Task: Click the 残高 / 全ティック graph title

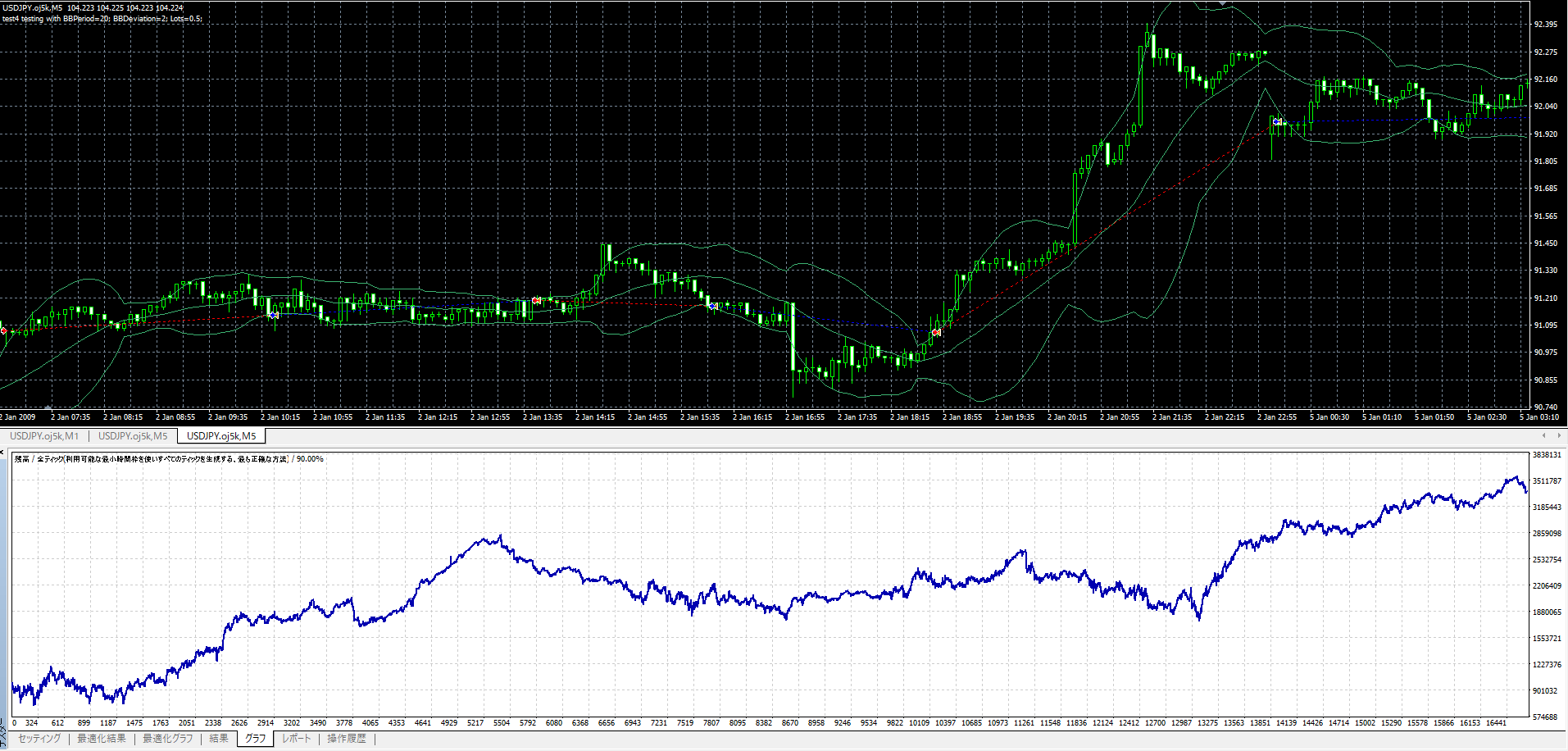Action: (169, 459)
